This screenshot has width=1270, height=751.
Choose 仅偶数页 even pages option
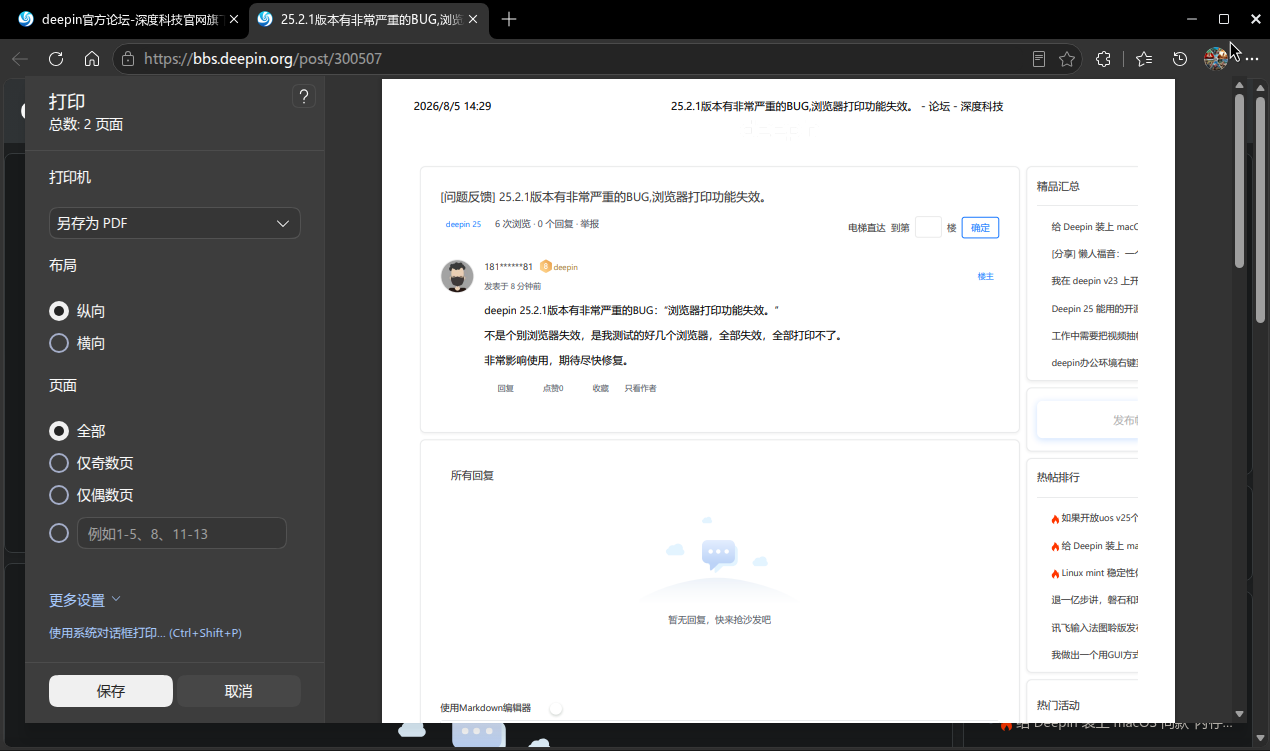click(x=59, y=495)
